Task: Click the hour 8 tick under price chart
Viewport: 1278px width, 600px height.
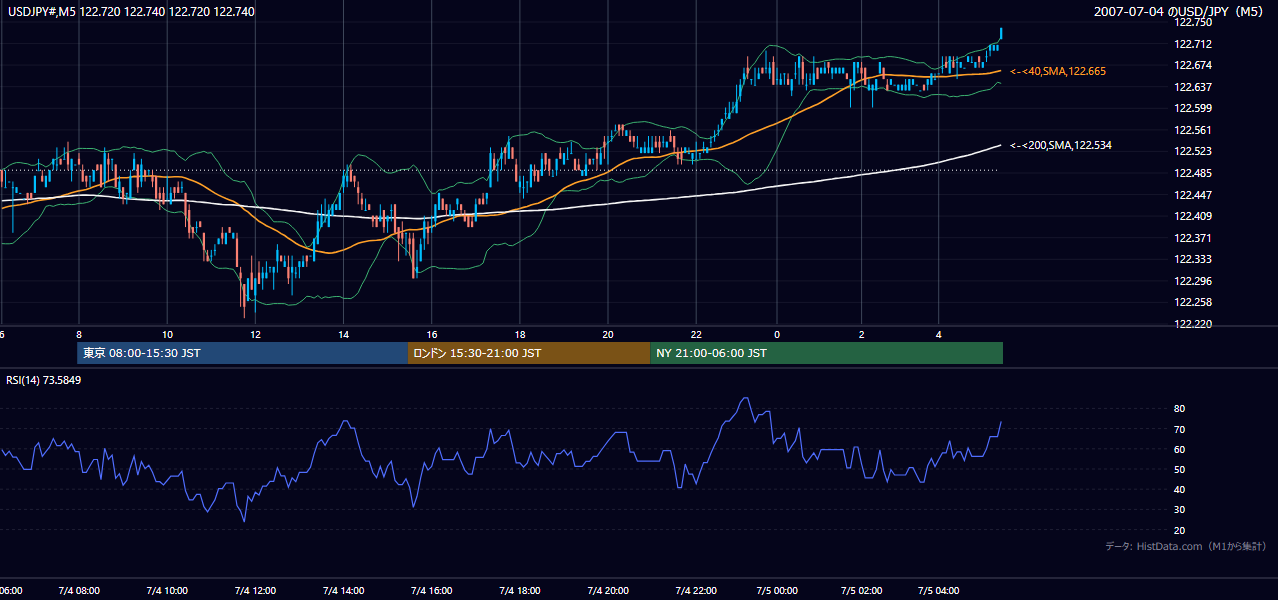Action: click(x=78, y=334)
